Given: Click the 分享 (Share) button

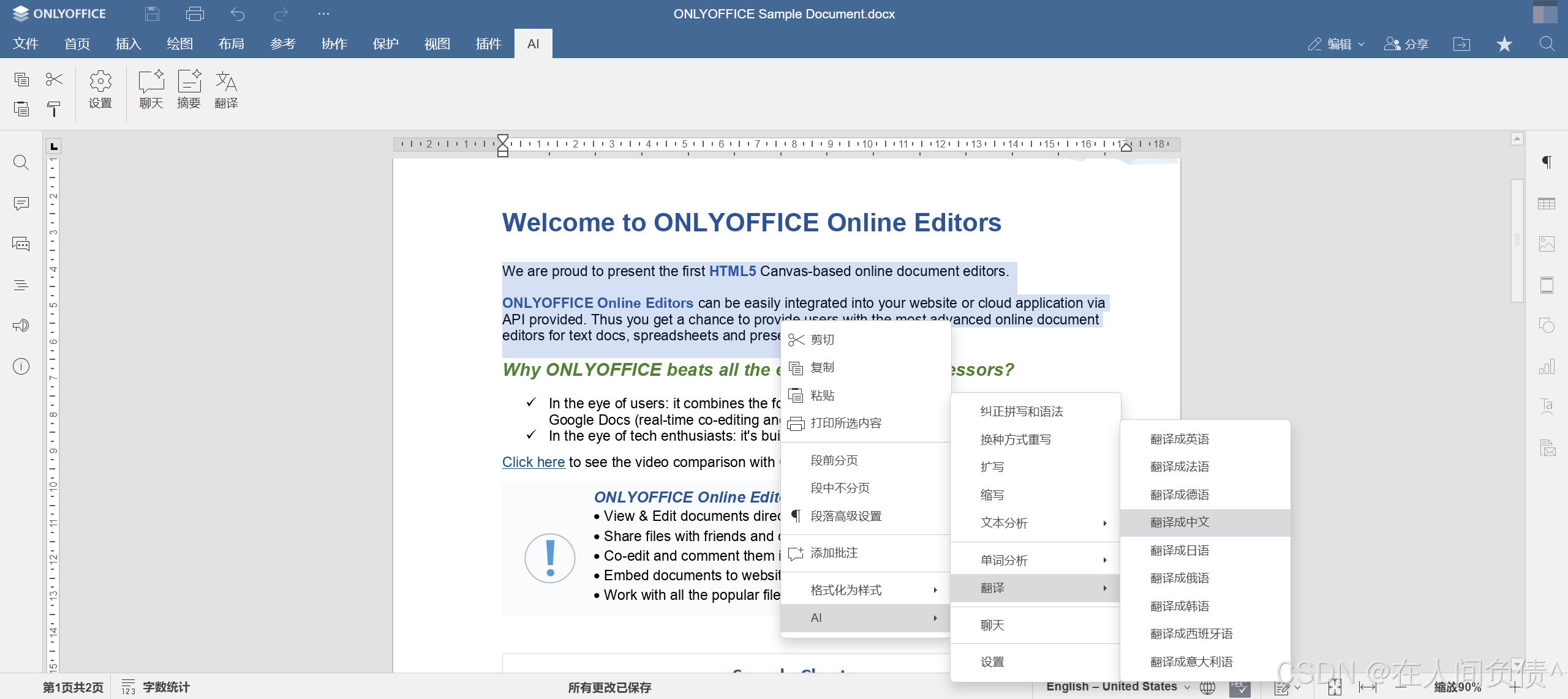Looking at the screenshot, I should (x=1407, y=44).
